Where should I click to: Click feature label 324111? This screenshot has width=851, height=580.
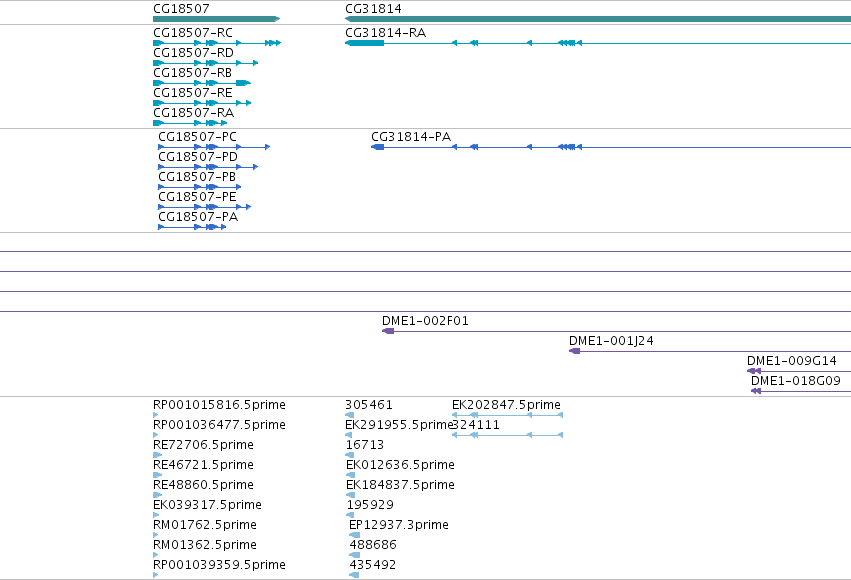[x=476, y=425]
